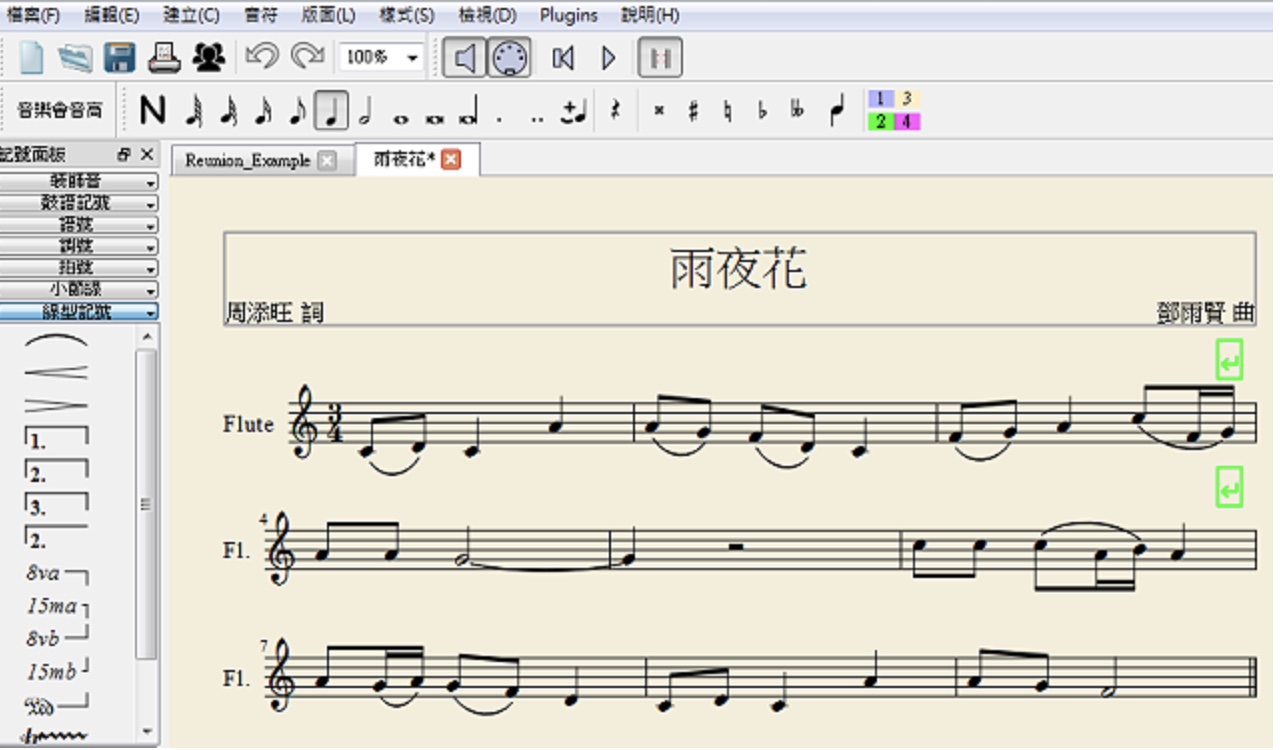Expand the 拍號 time signatures palette
Screen dimensions: 1284x750
[x=79, y=269]
